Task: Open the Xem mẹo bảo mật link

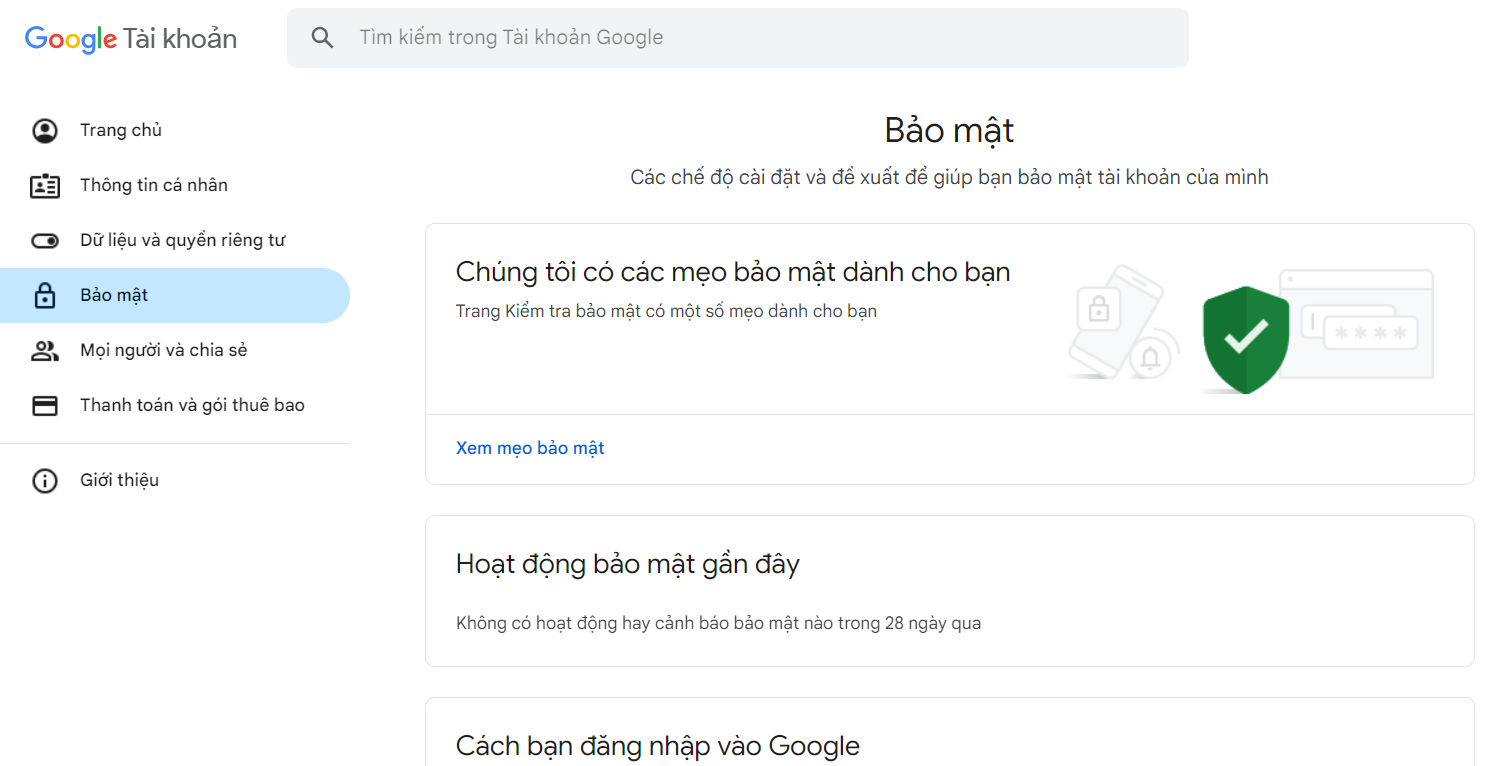Action: 530,448
